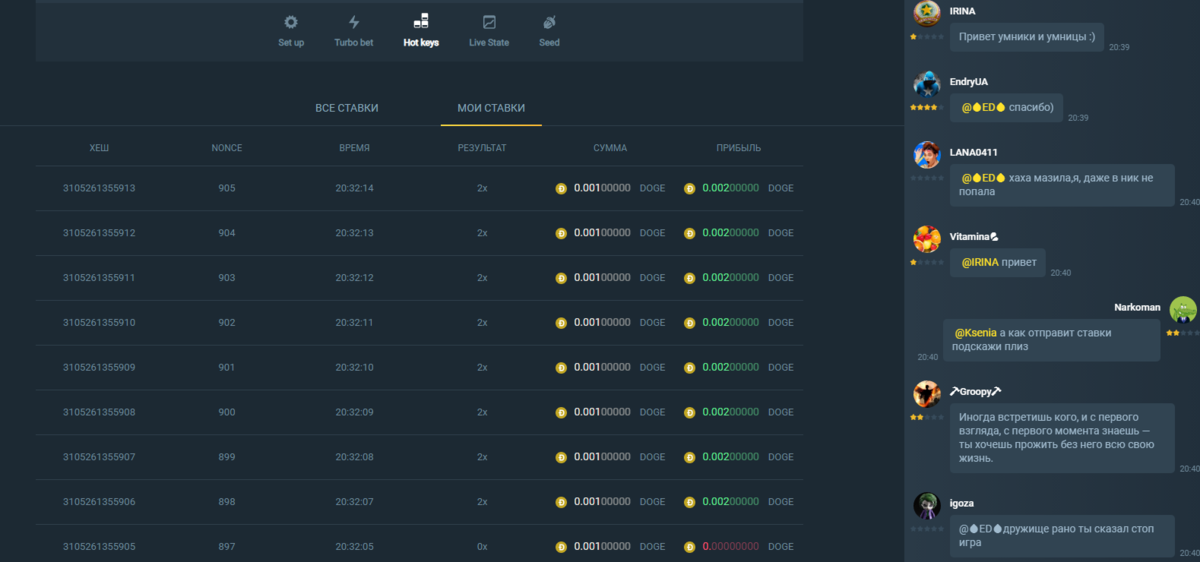Click the @Ksenia mention in chat
This screenshot has height=562, width=1200.
click(x=980, y=332)
